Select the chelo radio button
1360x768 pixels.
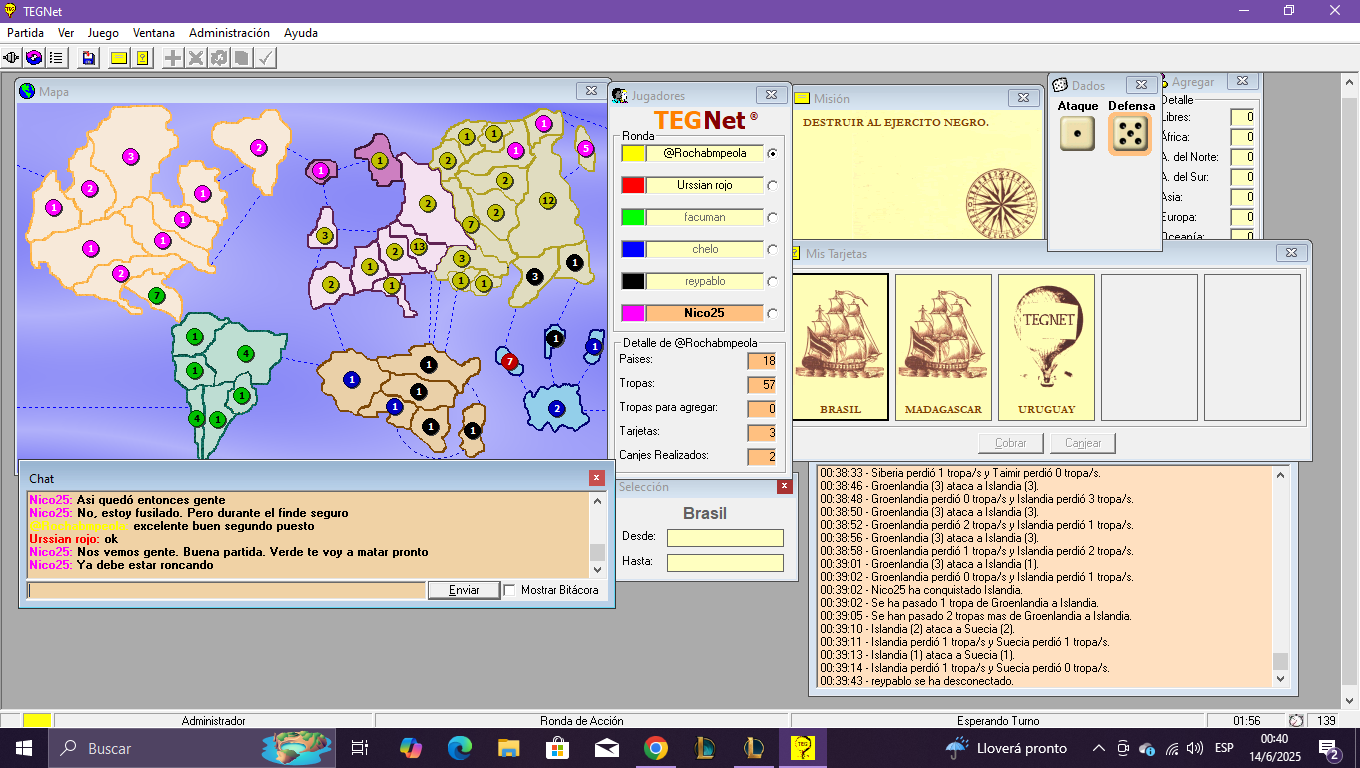point(772,250)
